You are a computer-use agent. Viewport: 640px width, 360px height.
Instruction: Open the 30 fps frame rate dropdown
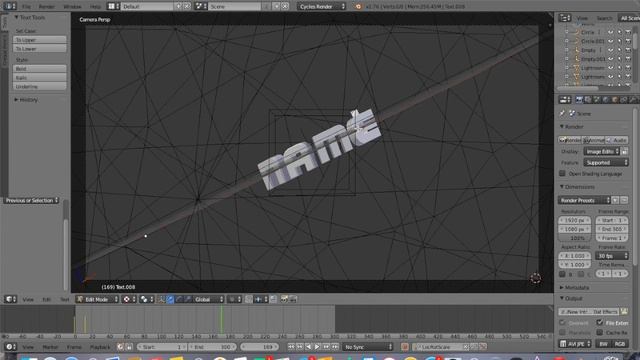click(612, 256)
